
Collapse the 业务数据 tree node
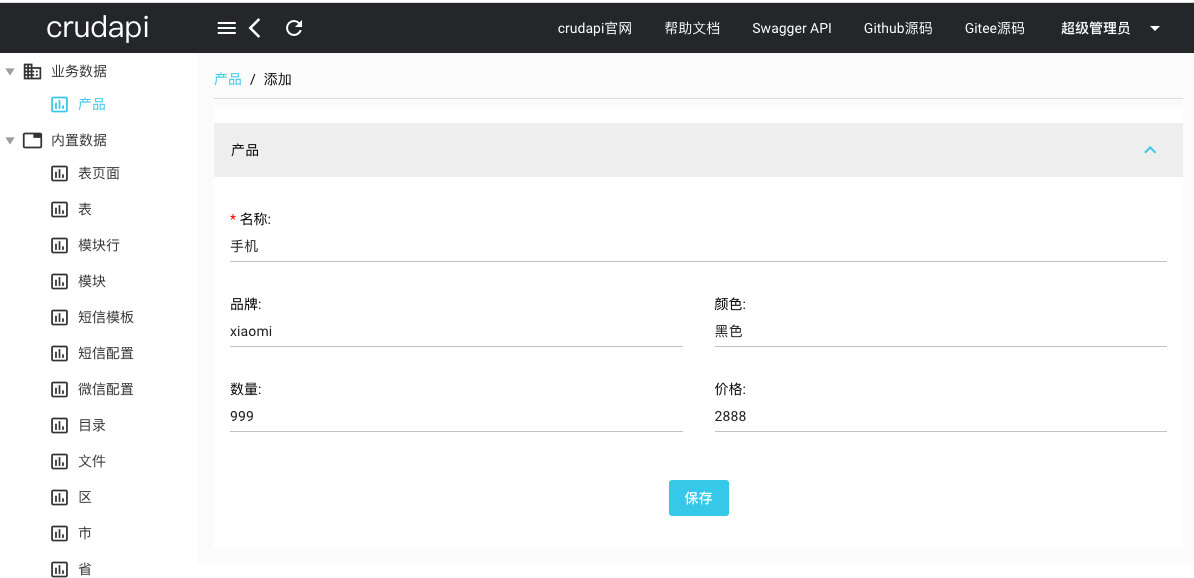tap(8, 70)
